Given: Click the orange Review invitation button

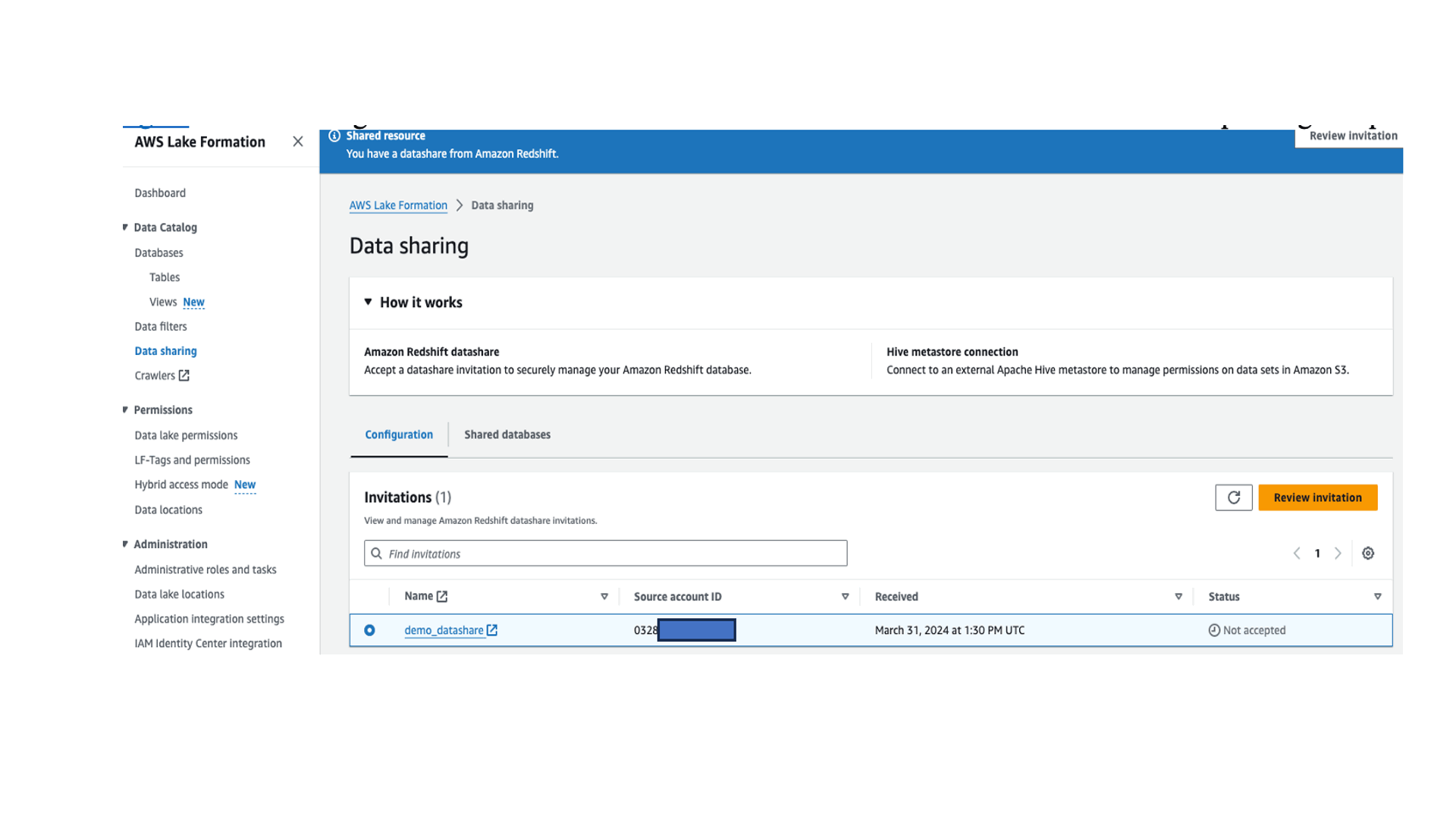Looking at the screenshot, I should coord(1317,497).
